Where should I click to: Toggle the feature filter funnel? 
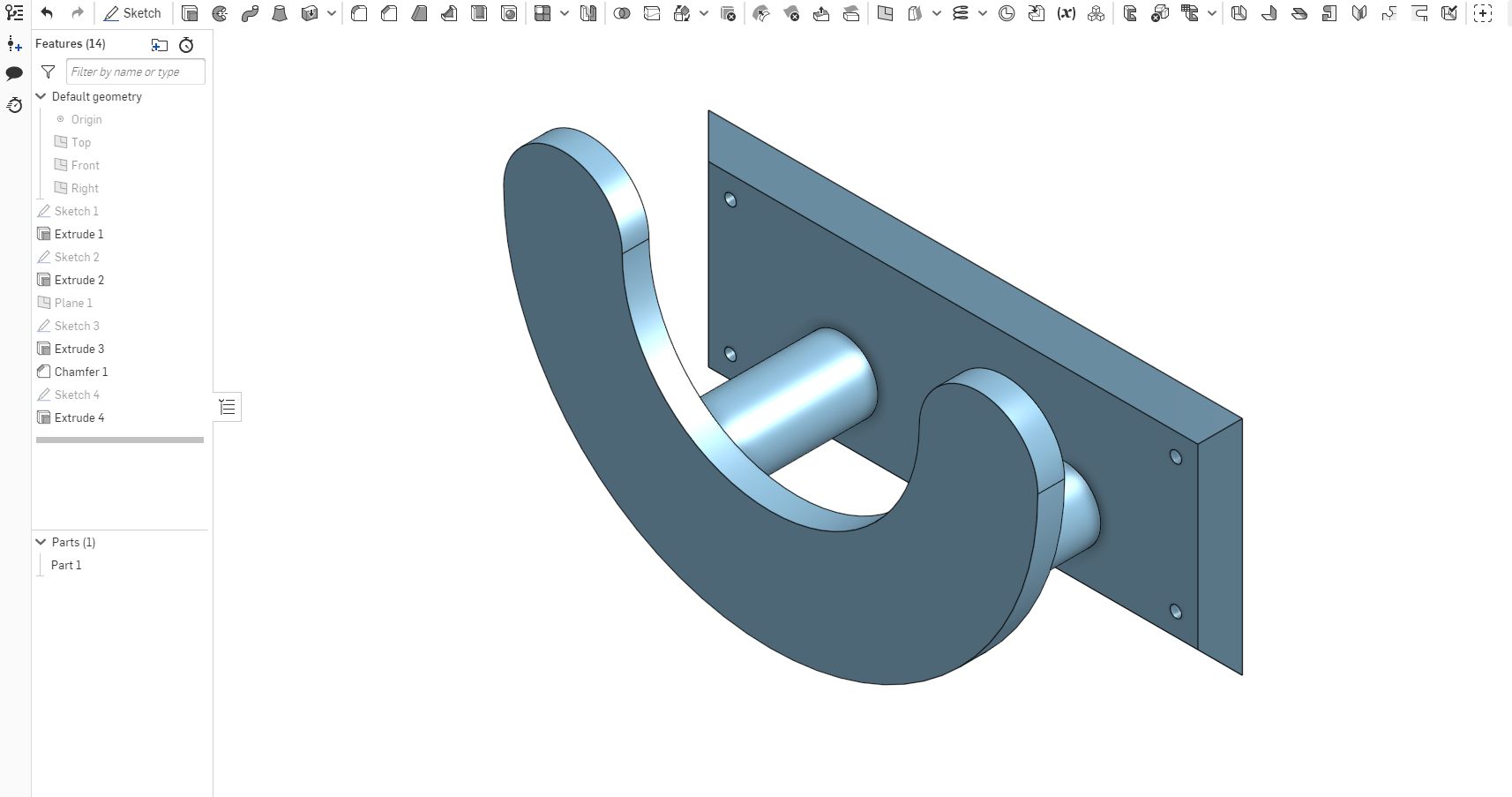point(49,71)
